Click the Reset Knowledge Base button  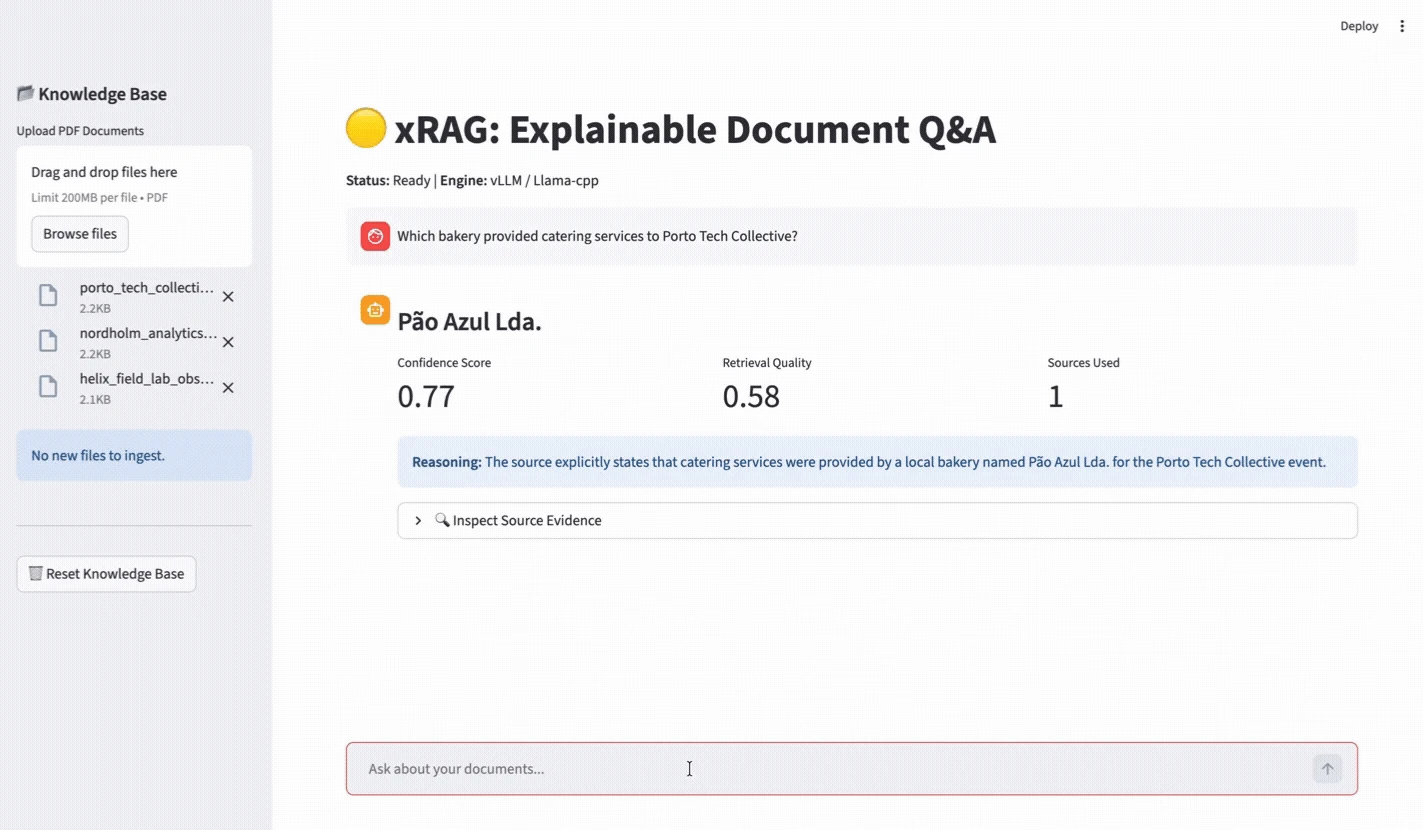click(x=106, y=573)
